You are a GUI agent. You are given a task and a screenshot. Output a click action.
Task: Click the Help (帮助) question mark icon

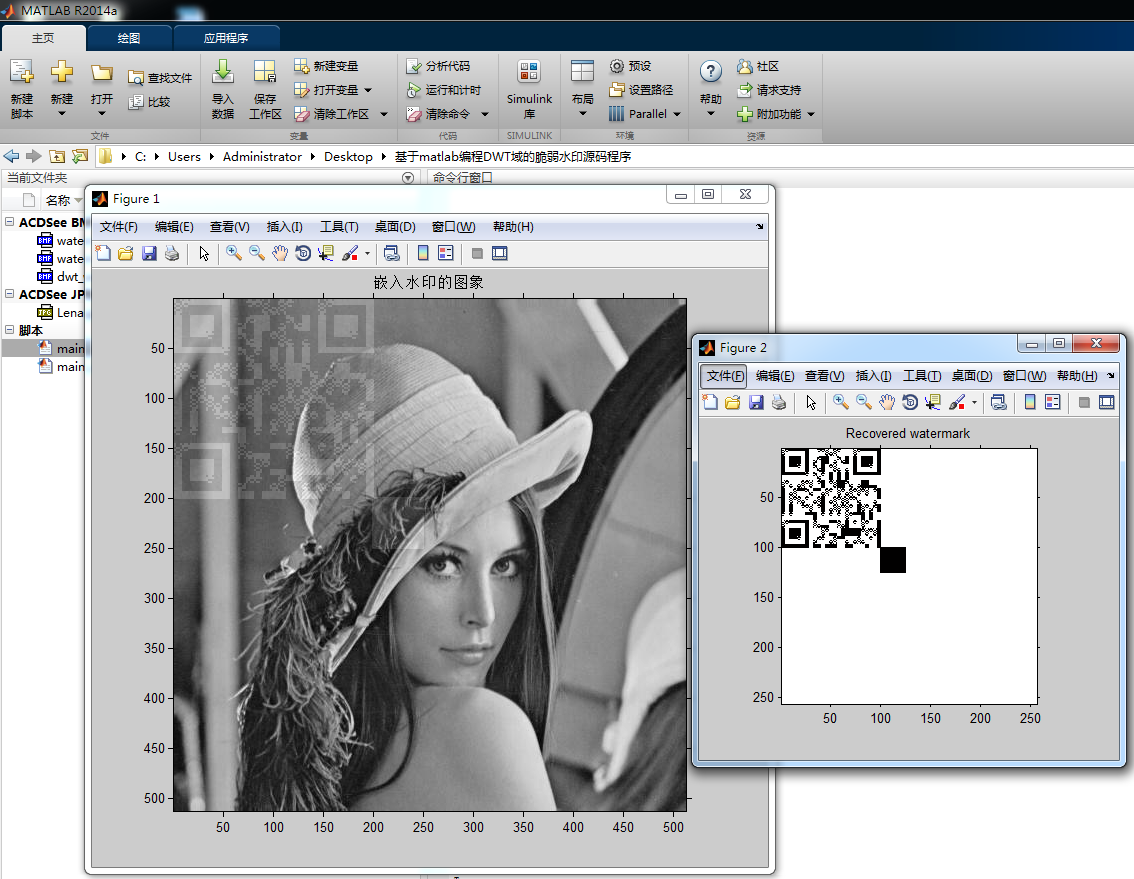[x=711, y=72]
